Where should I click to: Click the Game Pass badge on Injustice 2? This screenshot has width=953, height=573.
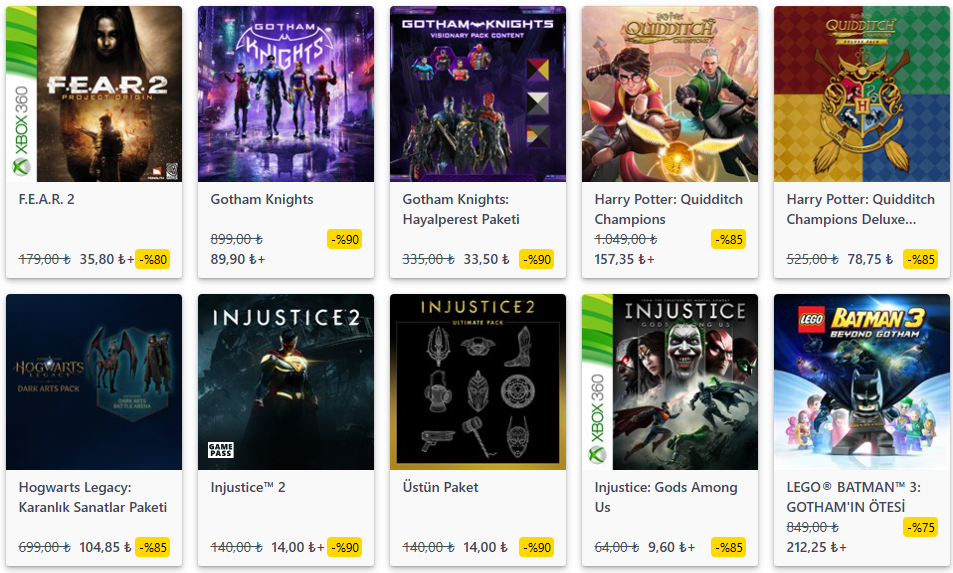click(x=220, y=450)
